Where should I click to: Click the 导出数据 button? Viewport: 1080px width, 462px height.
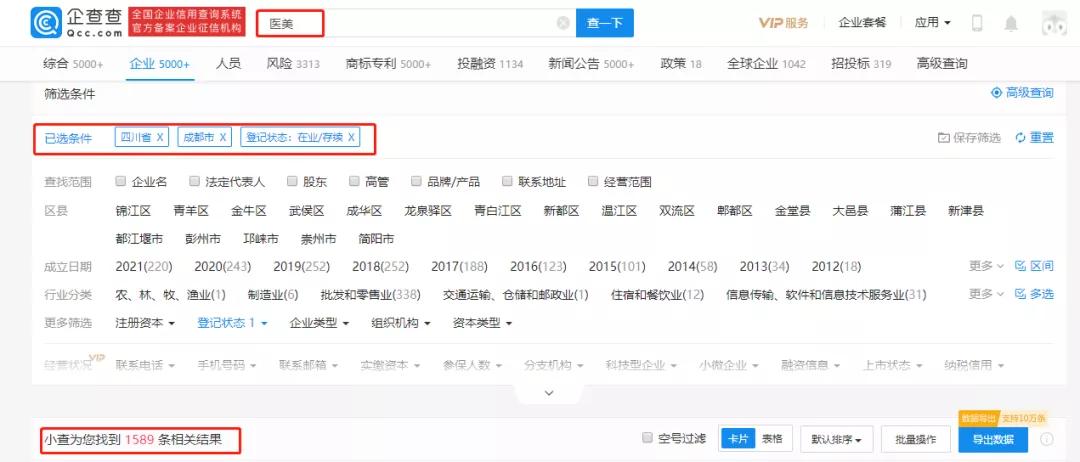tap(993, 439)
